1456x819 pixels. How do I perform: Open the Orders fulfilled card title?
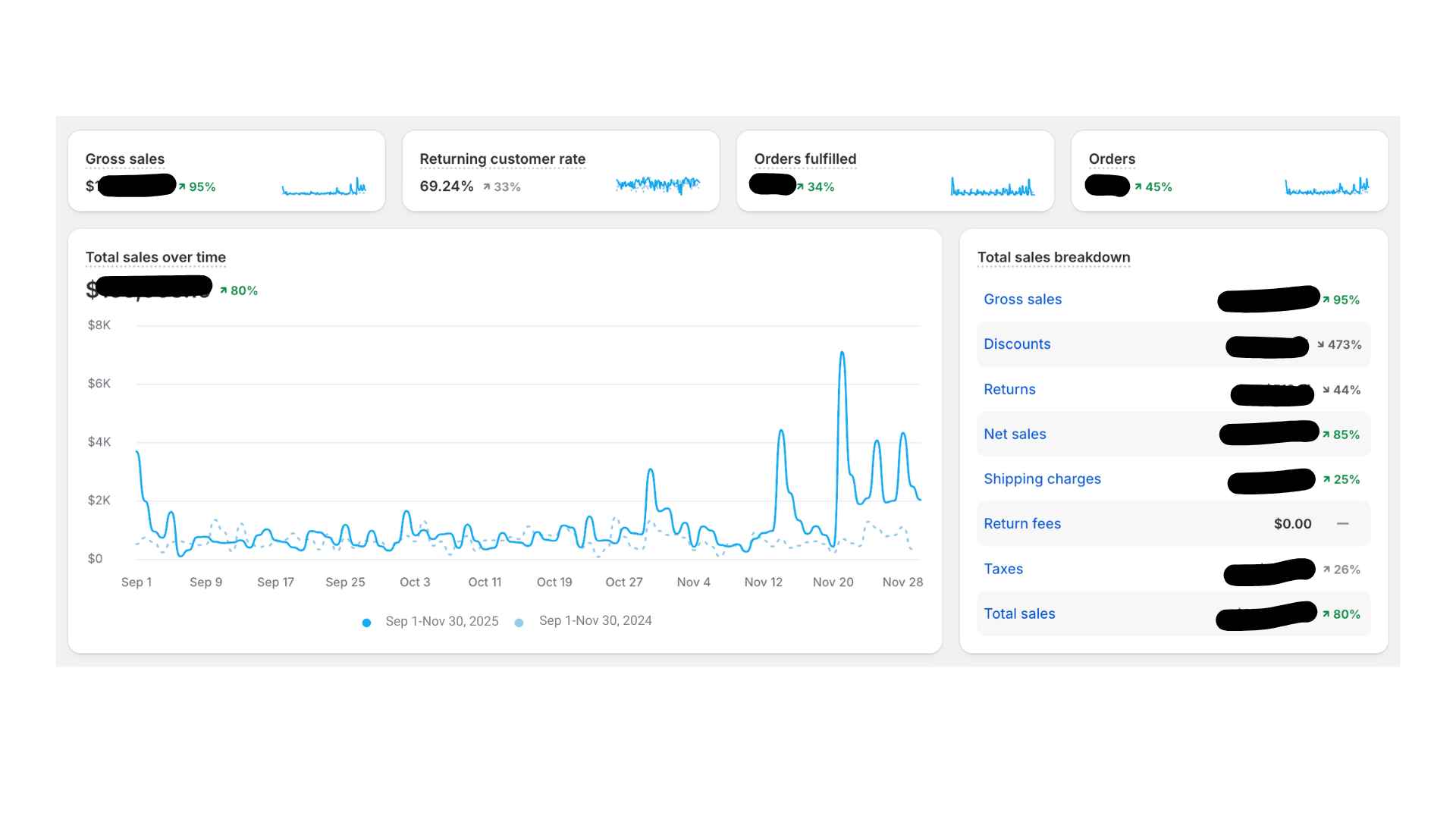805,159
